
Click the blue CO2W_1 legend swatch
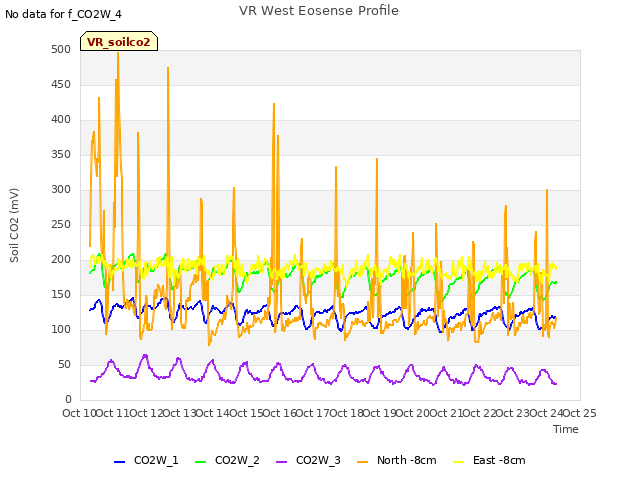point(119,462)
